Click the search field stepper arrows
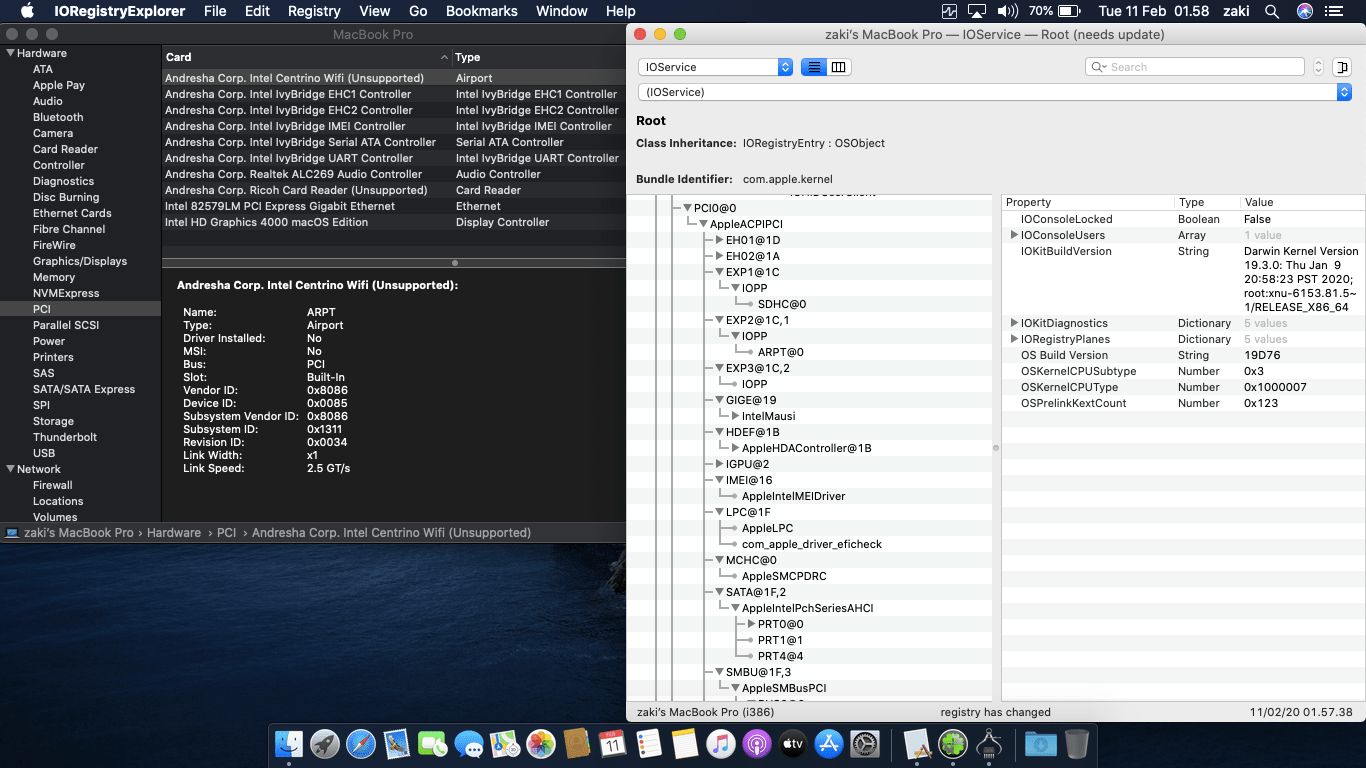The height and width of the screenshot is (768, 1366). (x=1318, y=67)
